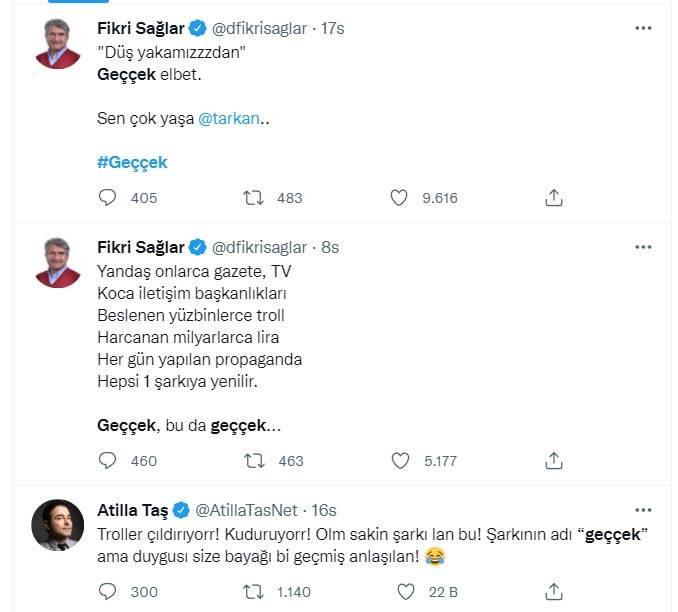The image size is (678, 612).
Task: Open the #Geççek hashtag
Action: pos(132,162)
